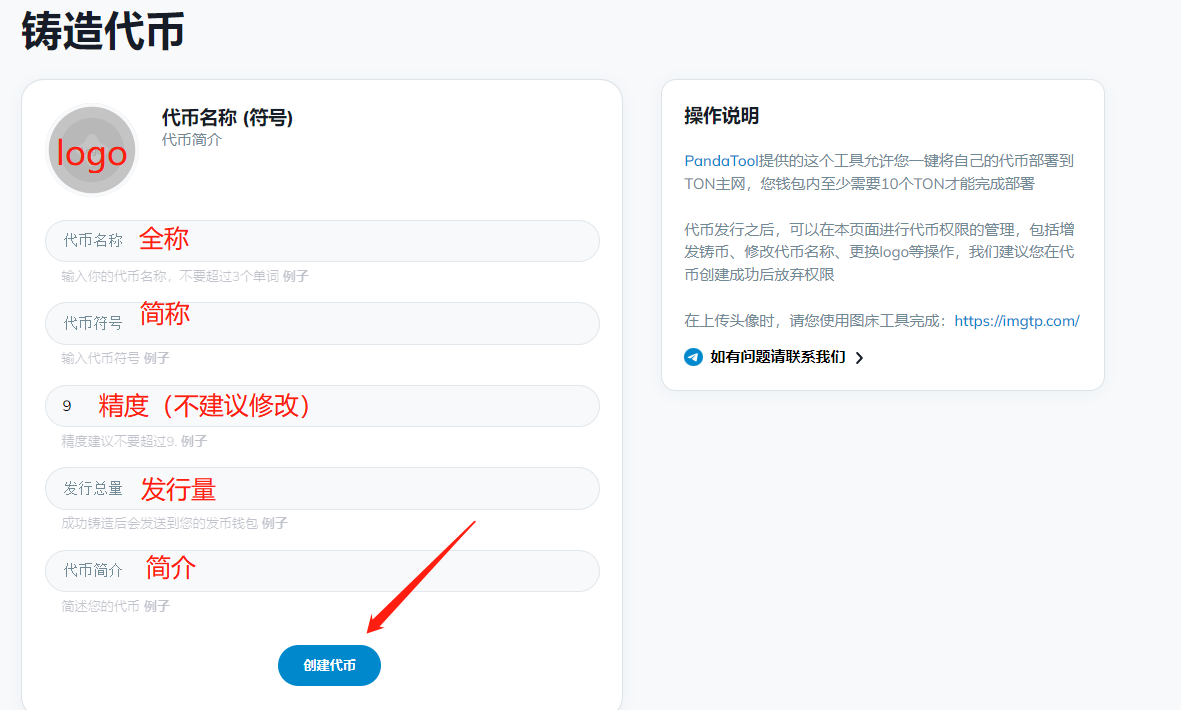Click the 例子 link under 输入代币符号

point(157,358)
